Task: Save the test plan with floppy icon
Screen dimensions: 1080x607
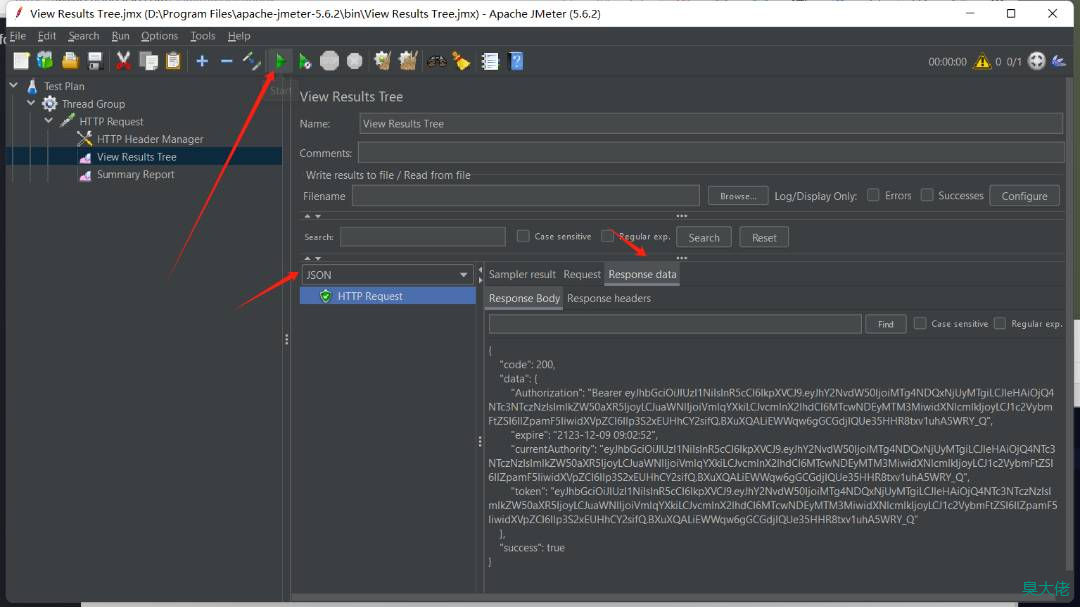Action: point(95,61)
